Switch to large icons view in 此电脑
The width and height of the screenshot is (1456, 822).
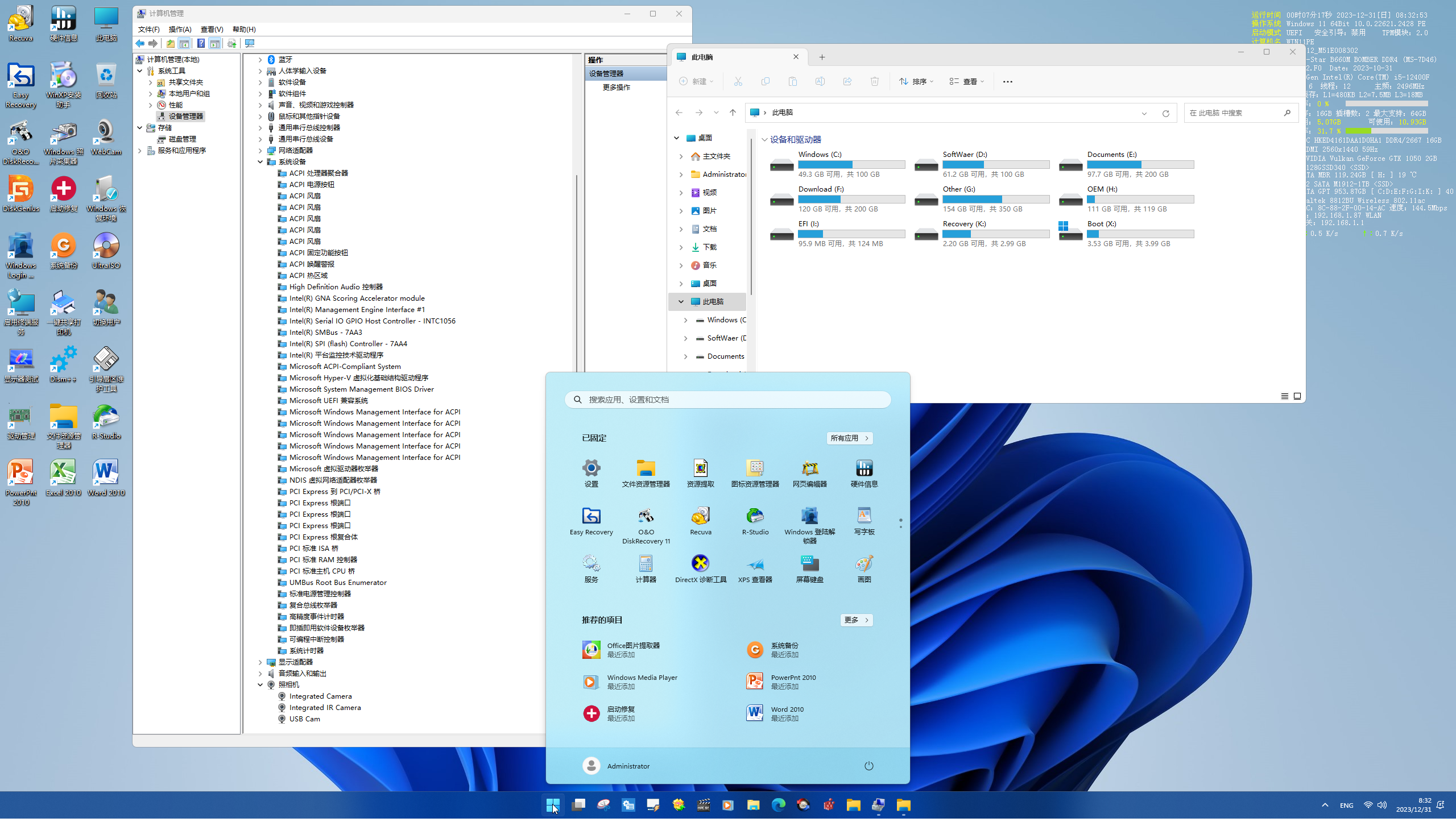(x=1297, y=396)
